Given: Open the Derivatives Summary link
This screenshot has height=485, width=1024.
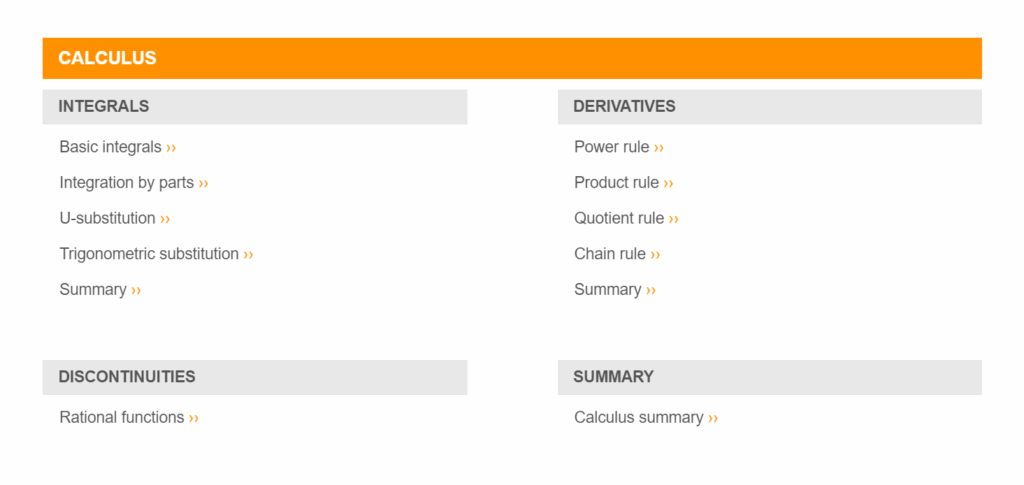Looking at the screenshot, I should [607, 289].
